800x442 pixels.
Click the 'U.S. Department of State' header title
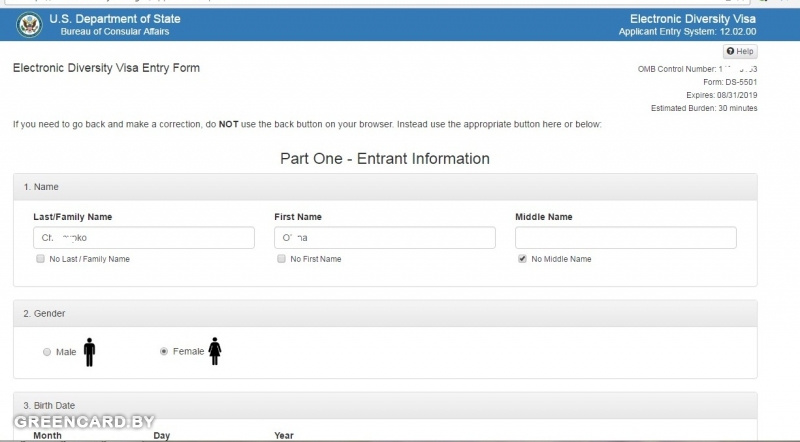coord(115,19)
